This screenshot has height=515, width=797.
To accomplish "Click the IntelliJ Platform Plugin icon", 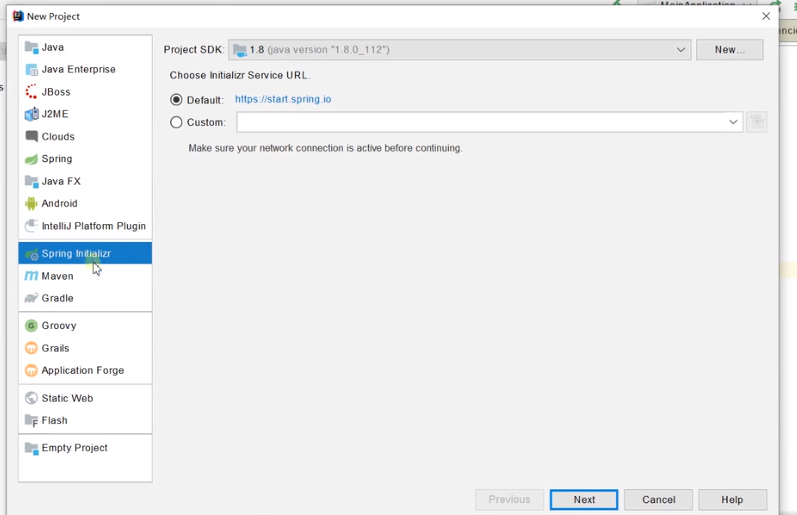I will [x=32, y=226].
